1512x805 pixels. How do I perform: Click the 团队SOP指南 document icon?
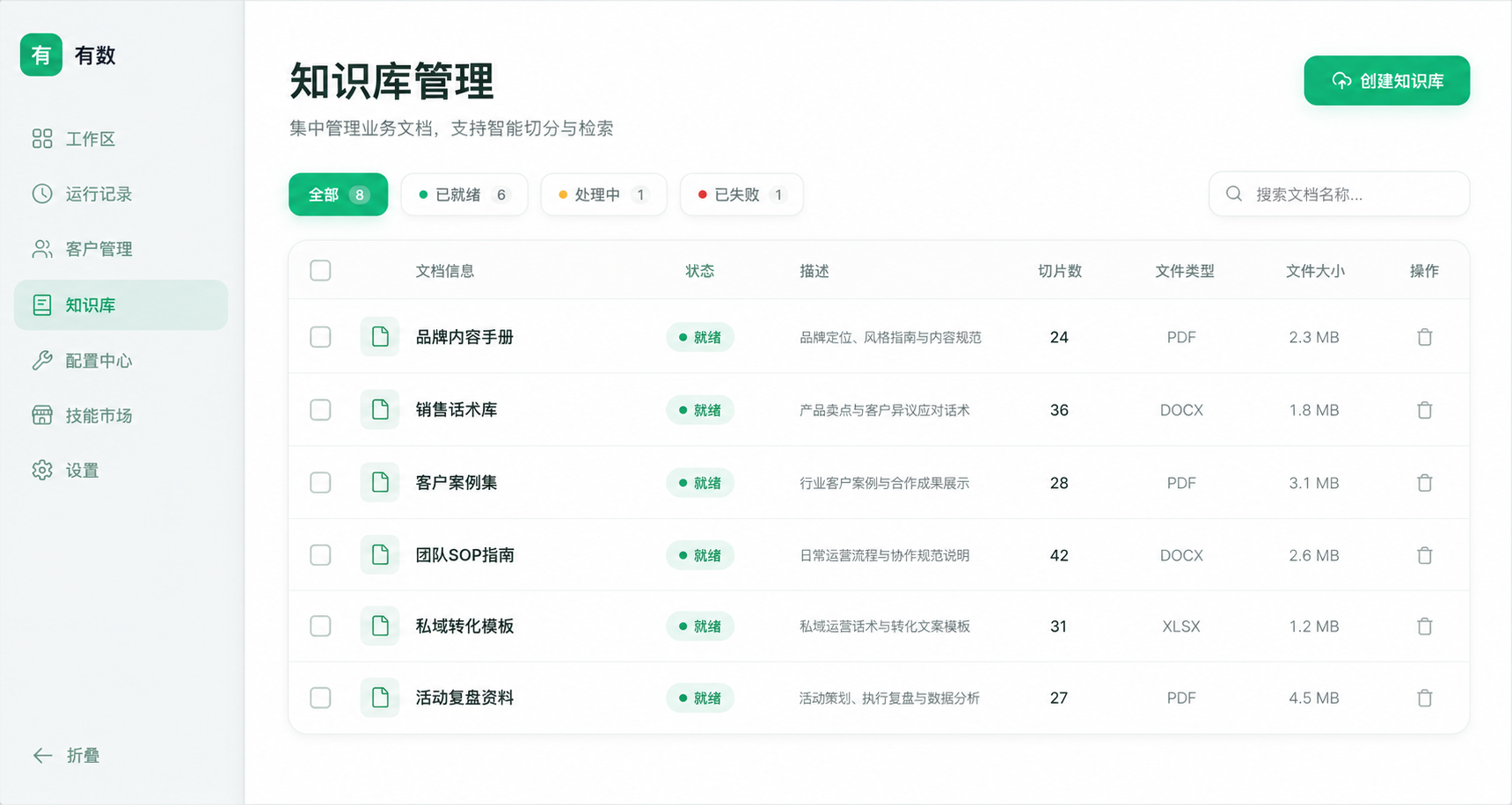click(380, 555)
